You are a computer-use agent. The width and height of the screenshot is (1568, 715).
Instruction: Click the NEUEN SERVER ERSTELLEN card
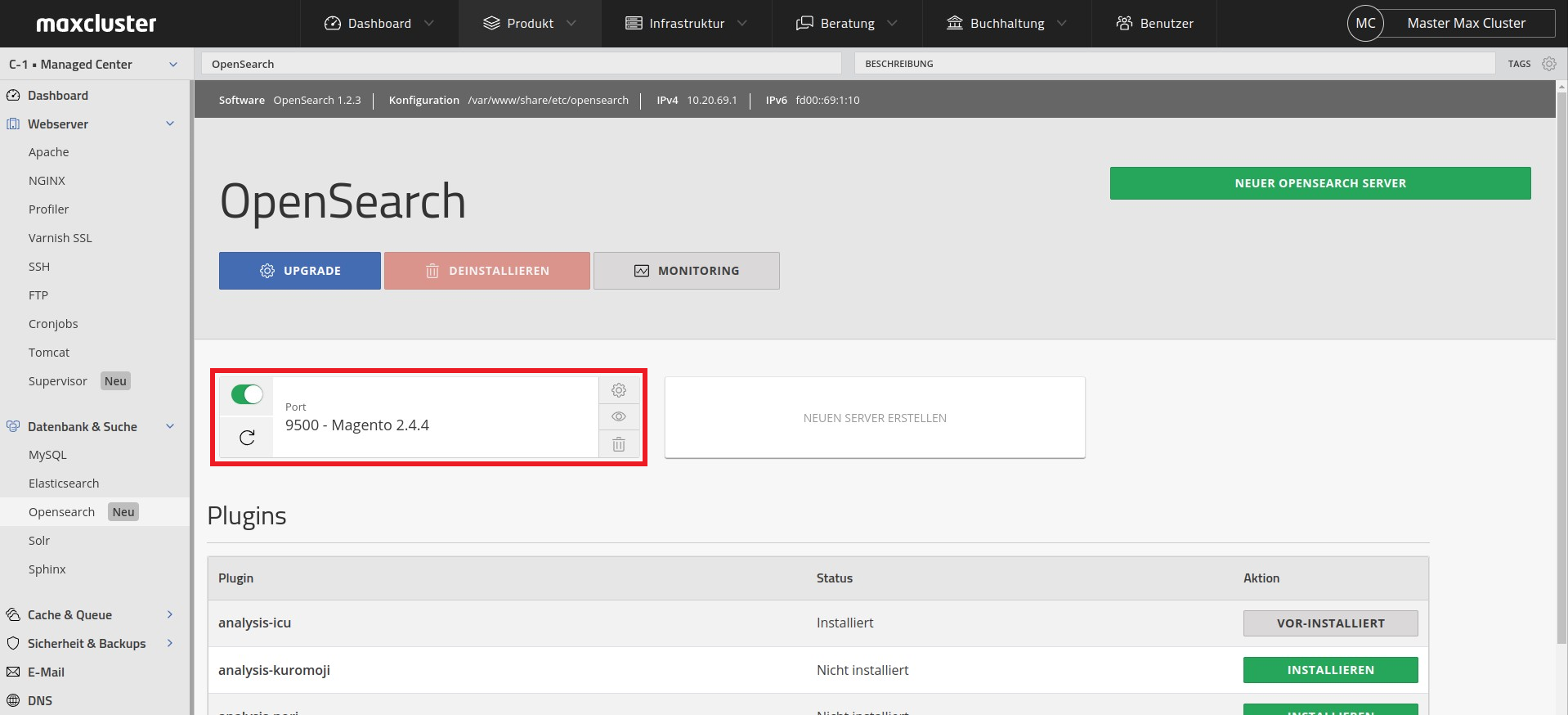pos(875,418)
